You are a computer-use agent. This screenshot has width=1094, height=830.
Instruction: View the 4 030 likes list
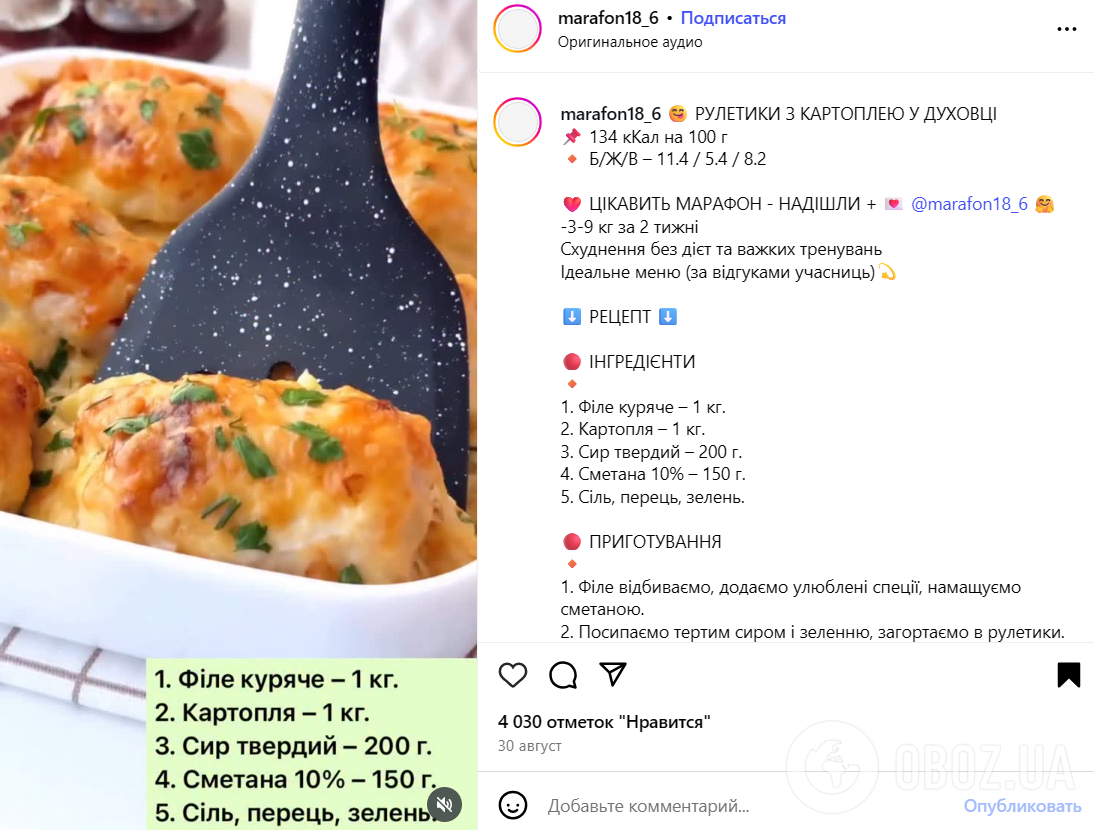coord(604,722)
